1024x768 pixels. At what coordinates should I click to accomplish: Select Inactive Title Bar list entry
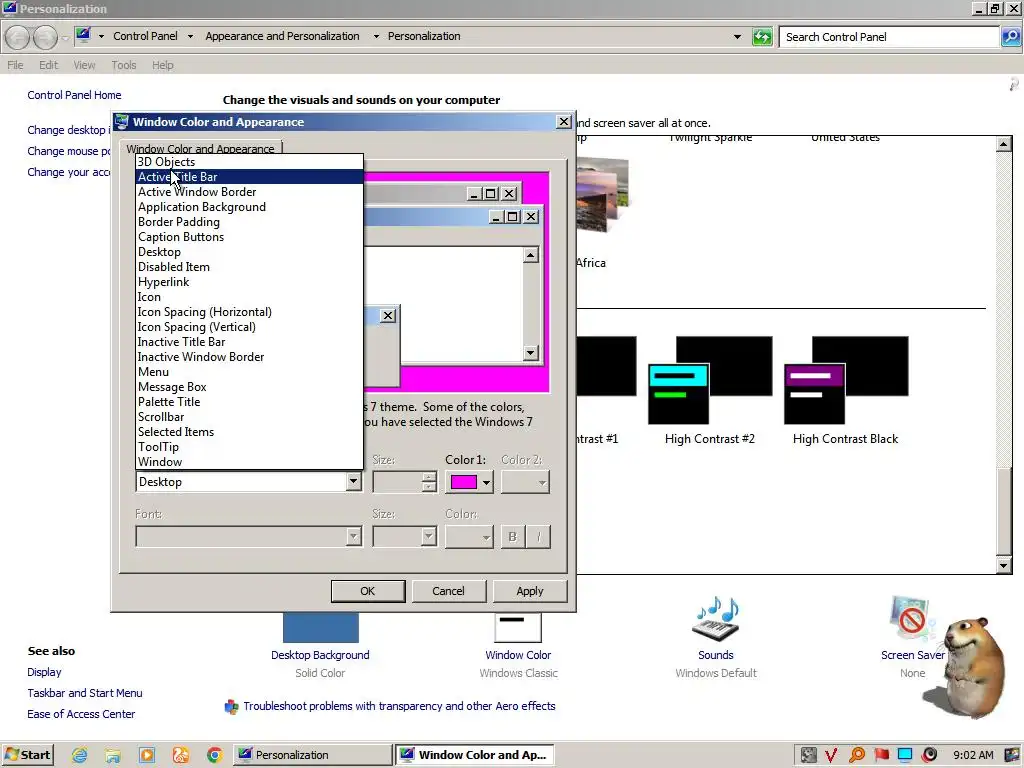[x=249, y=342]
